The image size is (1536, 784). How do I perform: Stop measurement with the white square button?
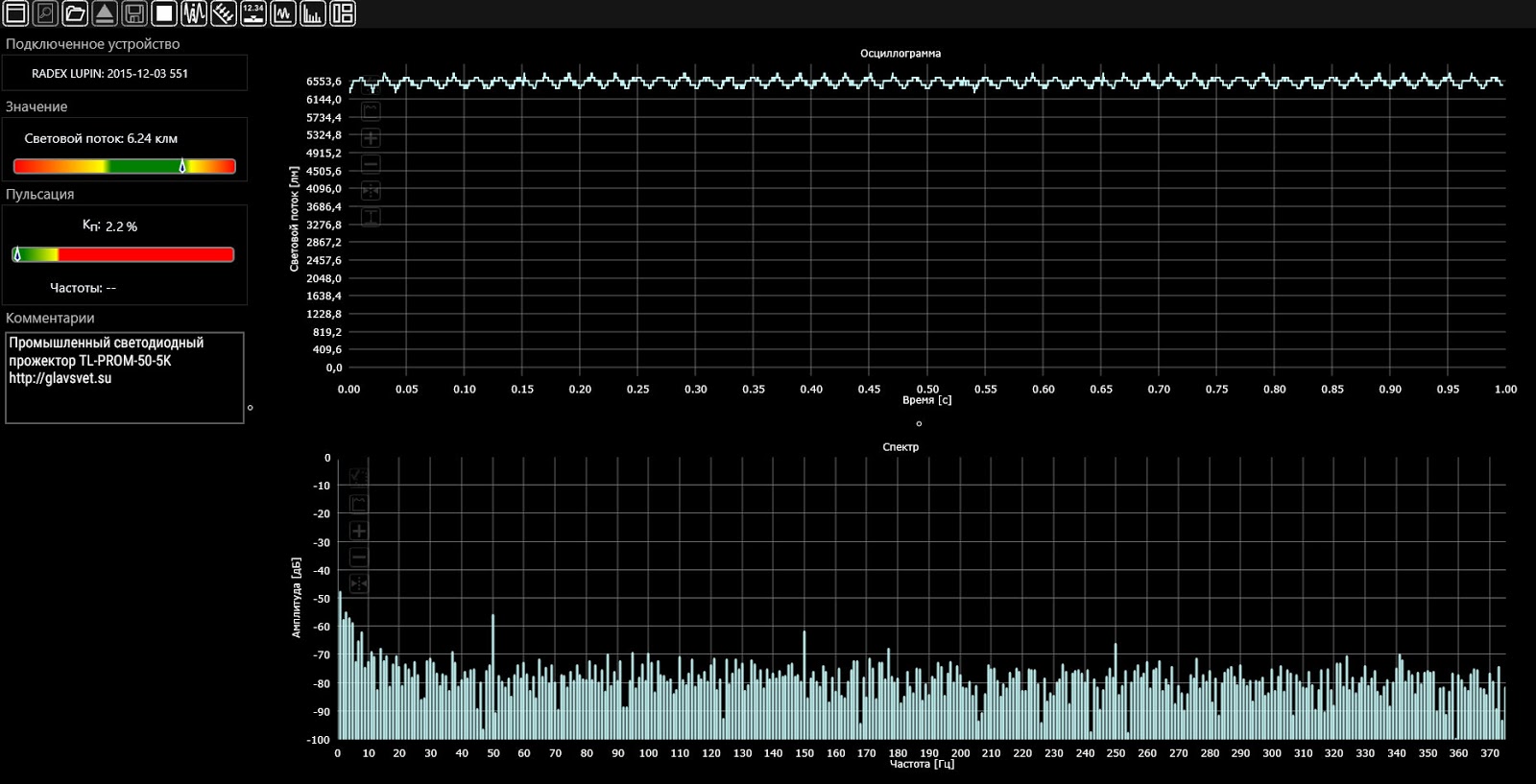pyautogui.click(x=164, y=13)
